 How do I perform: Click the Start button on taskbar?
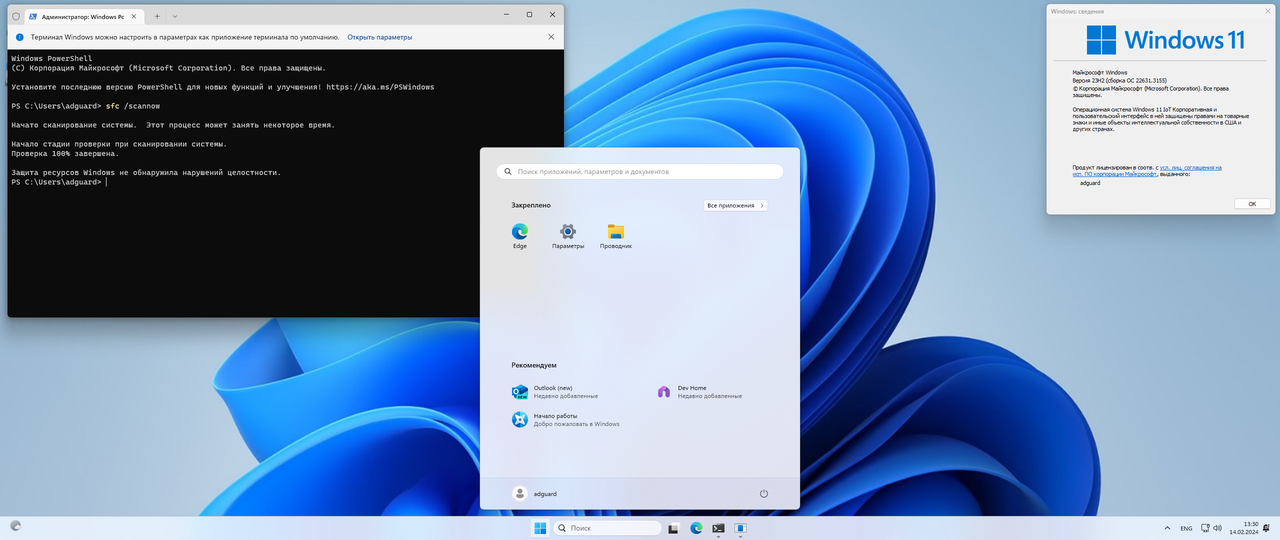(540, 528)
